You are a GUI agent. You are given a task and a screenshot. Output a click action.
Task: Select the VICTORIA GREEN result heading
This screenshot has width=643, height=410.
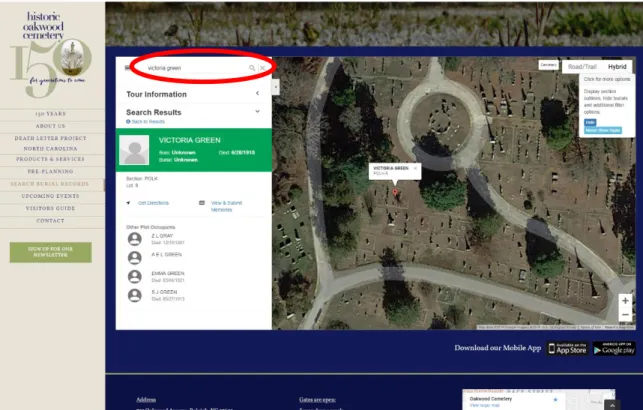pos(190,140)
